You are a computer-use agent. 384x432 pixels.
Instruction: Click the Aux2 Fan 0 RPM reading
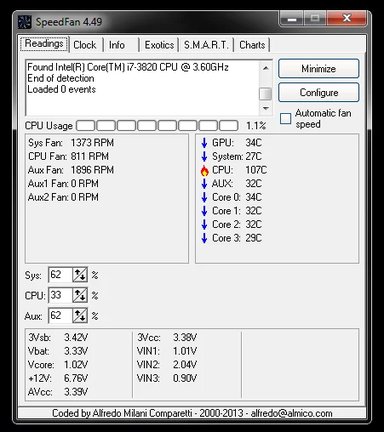click(x=63, y=198)
